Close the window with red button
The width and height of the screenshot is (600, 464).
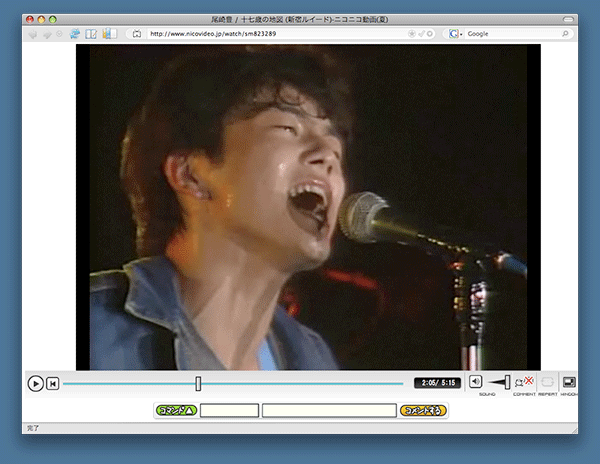pyautogui.click(x=30, y=19)
